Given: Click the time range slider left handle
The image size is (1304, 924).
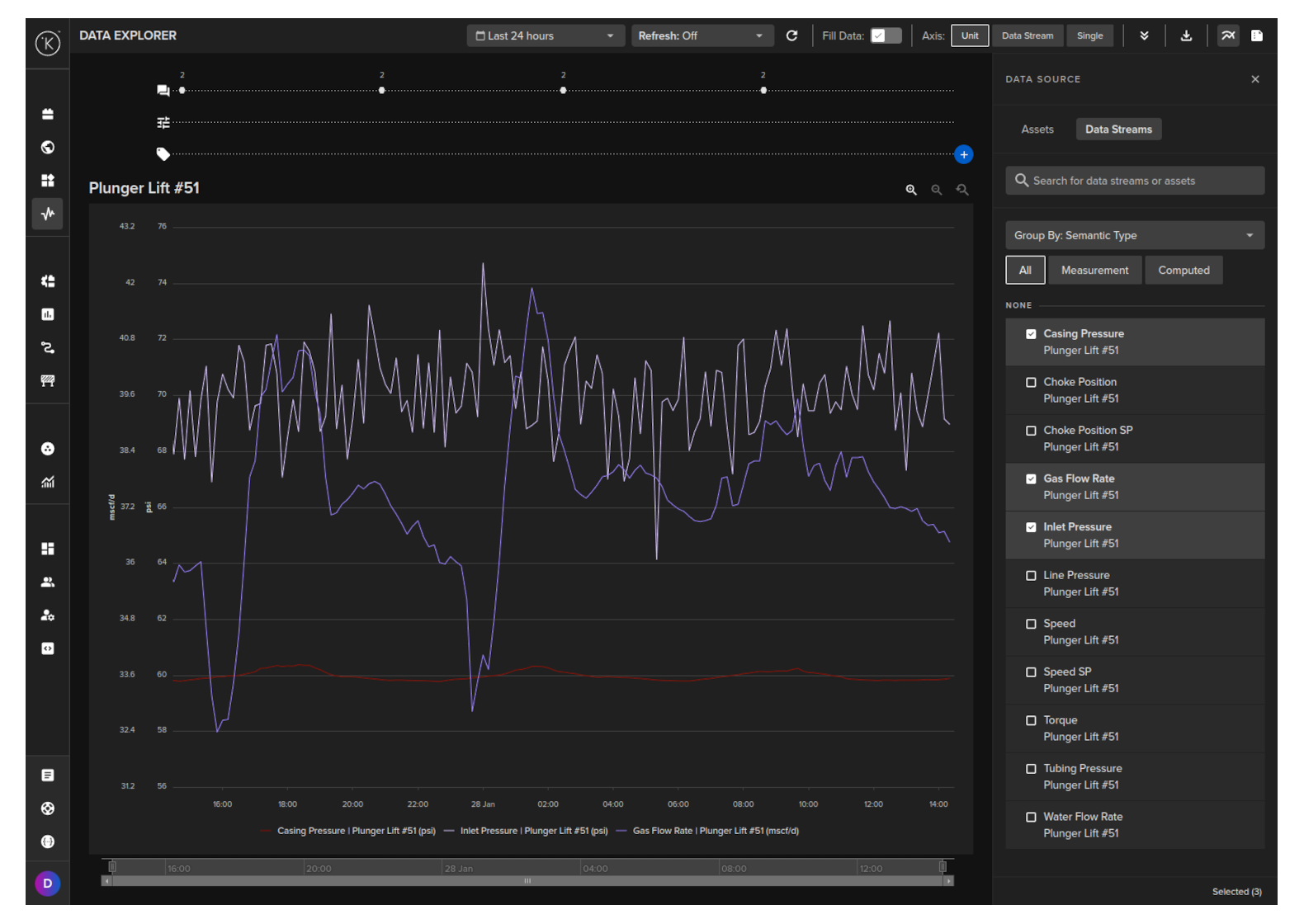Looking at the screenshot, I should point(112,866).
